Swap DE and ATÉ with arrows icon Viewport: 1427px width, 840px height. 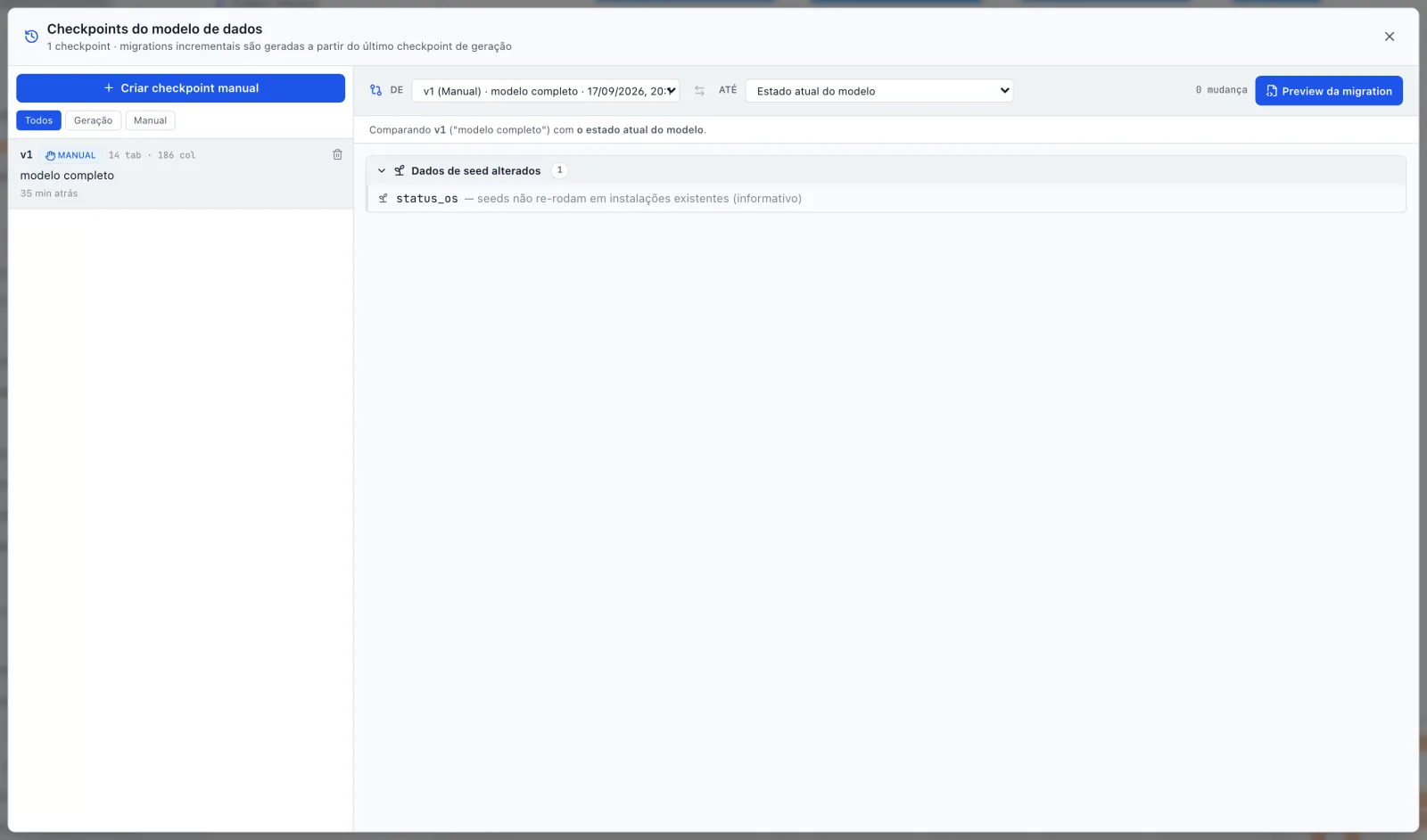point(699,91)
